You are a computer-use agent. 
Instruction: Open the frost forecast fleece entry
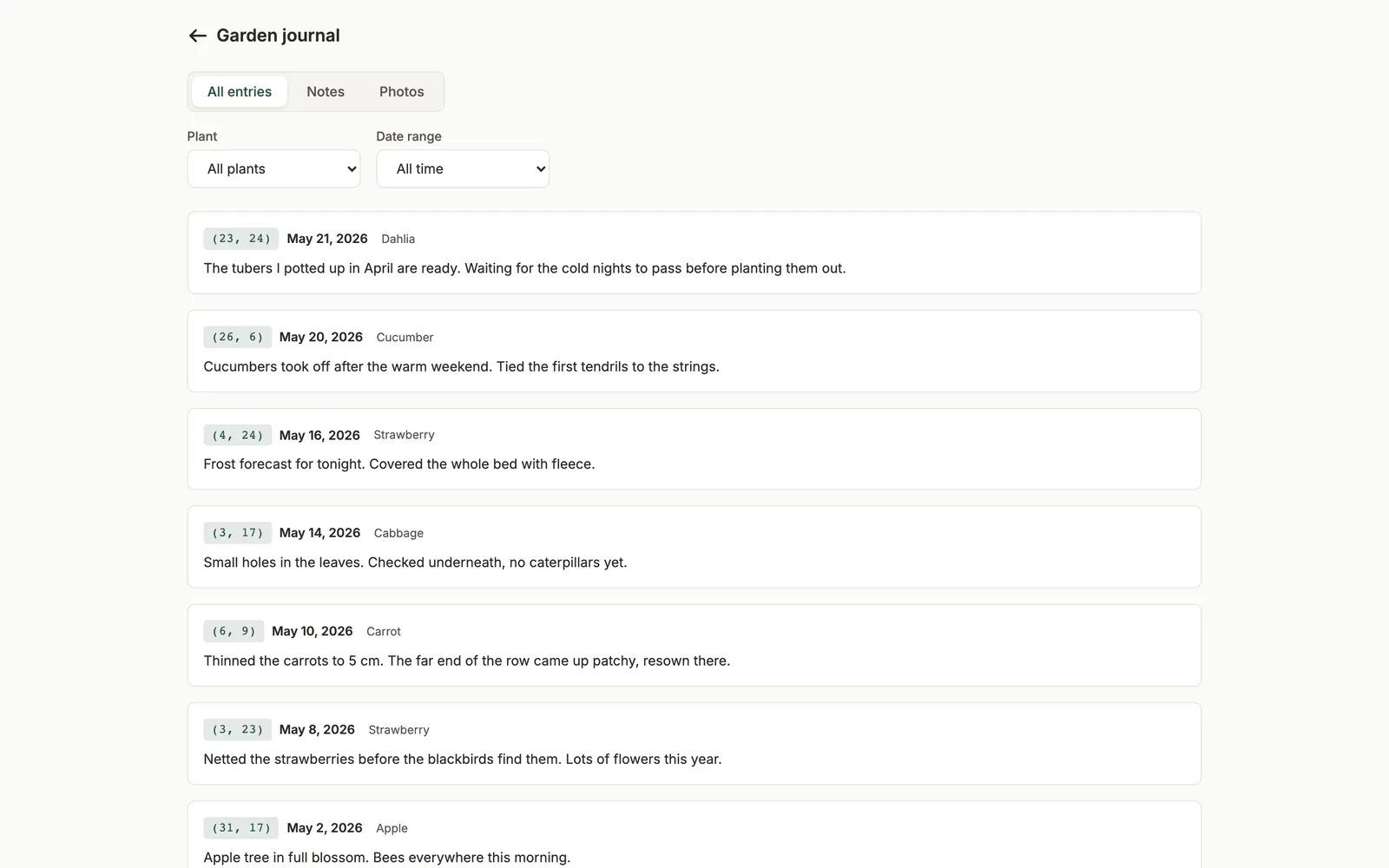[x=694, y=449]
